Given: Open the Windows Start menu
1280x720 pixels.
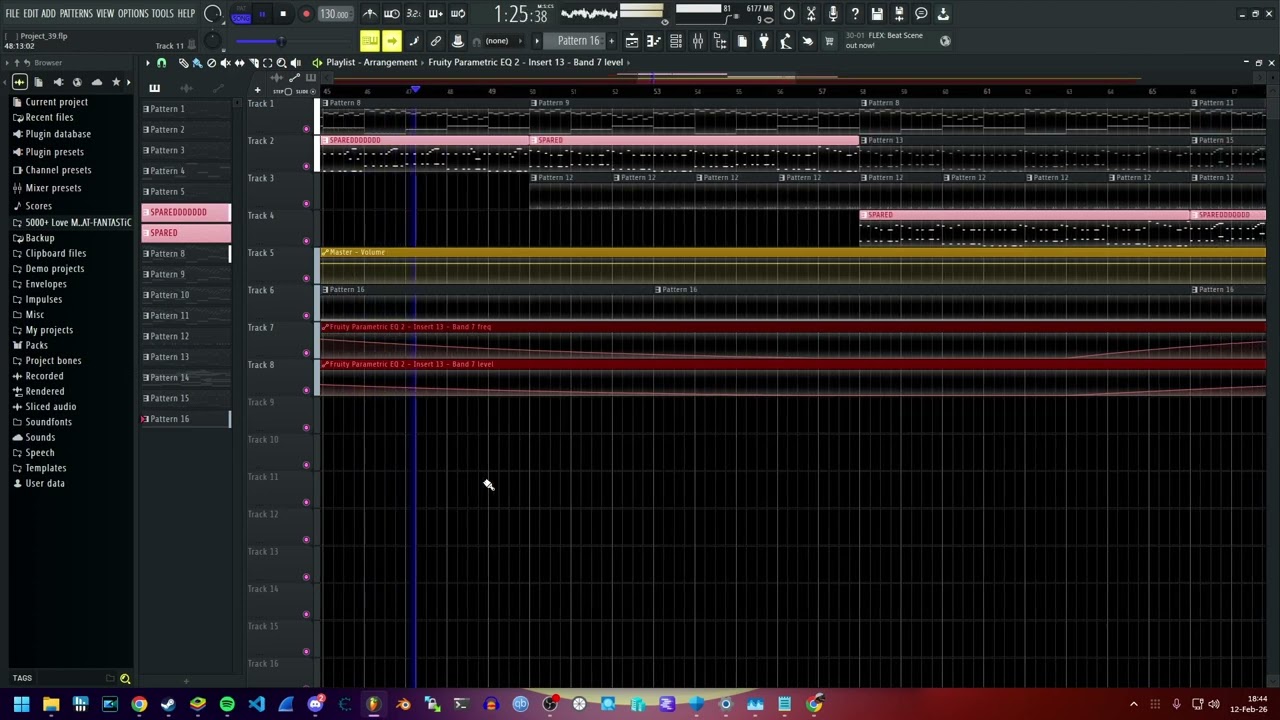Looking at the screenshot, I should pyautogui.click(x=21, y=705).
